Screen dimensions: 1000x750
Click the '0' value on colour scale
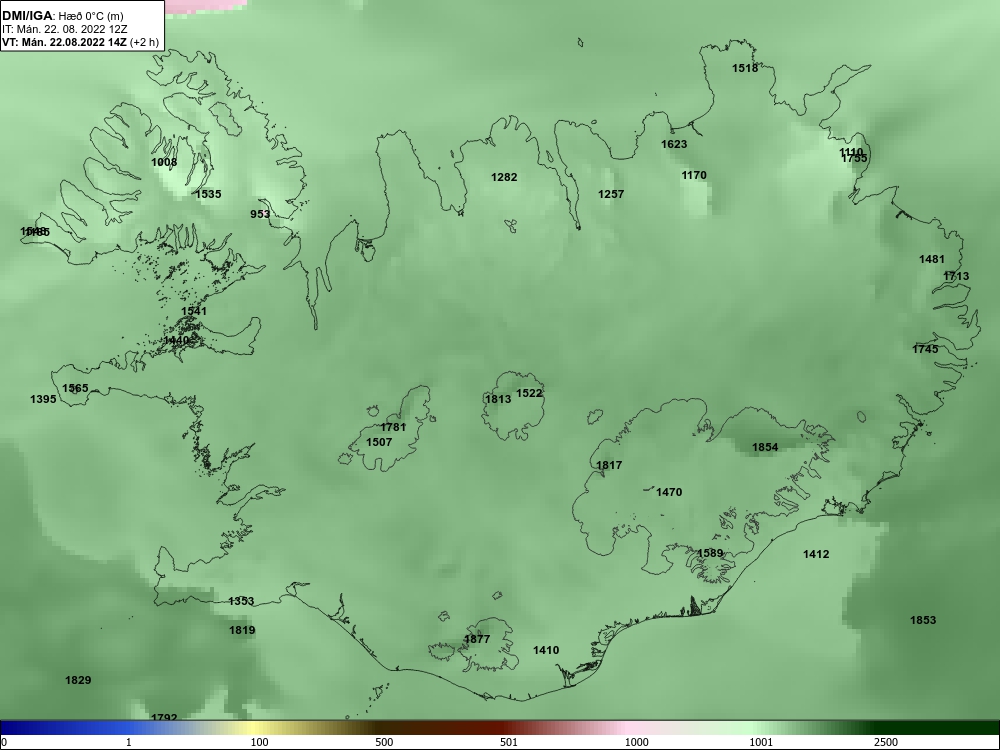pyautogui.click(x=3, y=742)
